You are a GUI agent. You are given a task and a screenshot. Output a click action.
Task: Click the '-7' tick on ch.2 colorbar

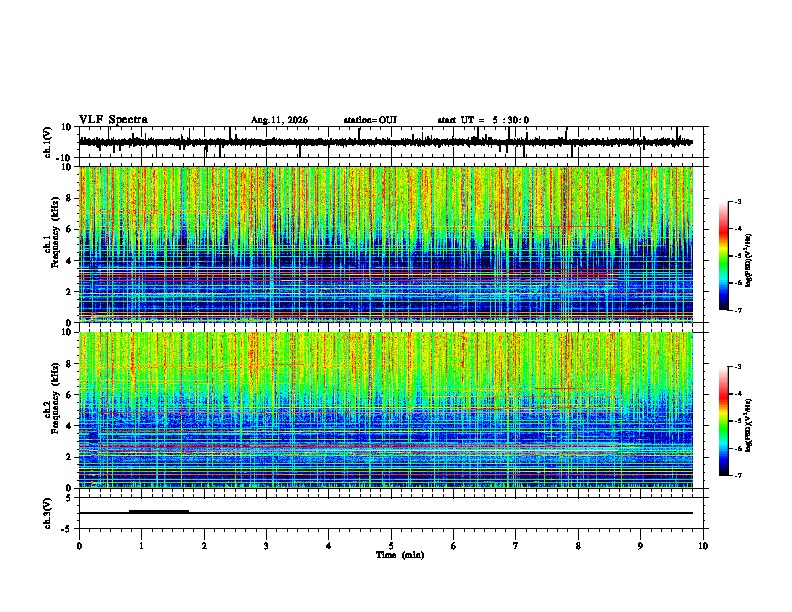738,475
